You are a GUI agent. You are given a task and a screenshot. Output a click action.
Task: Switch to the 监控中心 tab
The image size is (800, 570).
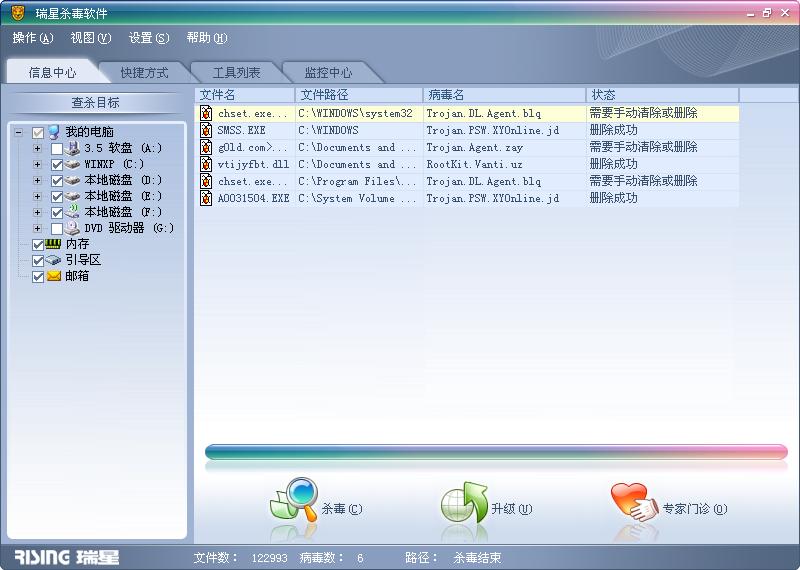[x=328, y=72]
